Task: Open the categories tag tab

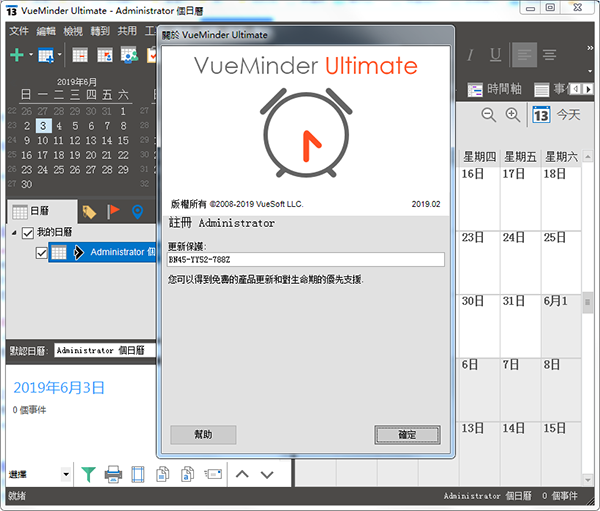Action: 89,212
